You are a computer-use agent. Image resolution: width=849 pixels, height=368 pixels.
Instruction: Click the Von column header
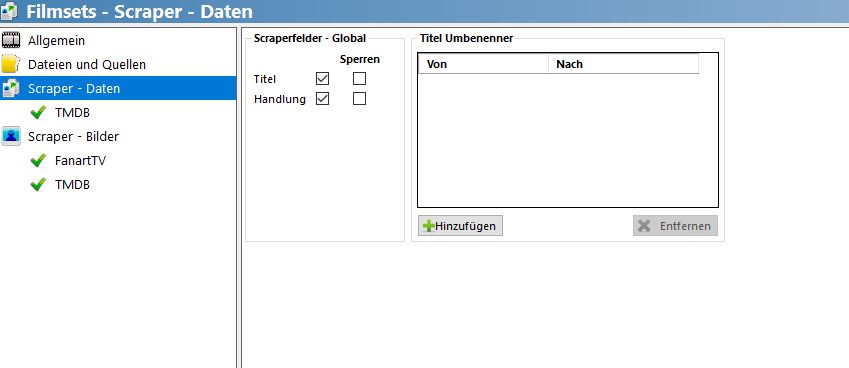click(484, 64)
